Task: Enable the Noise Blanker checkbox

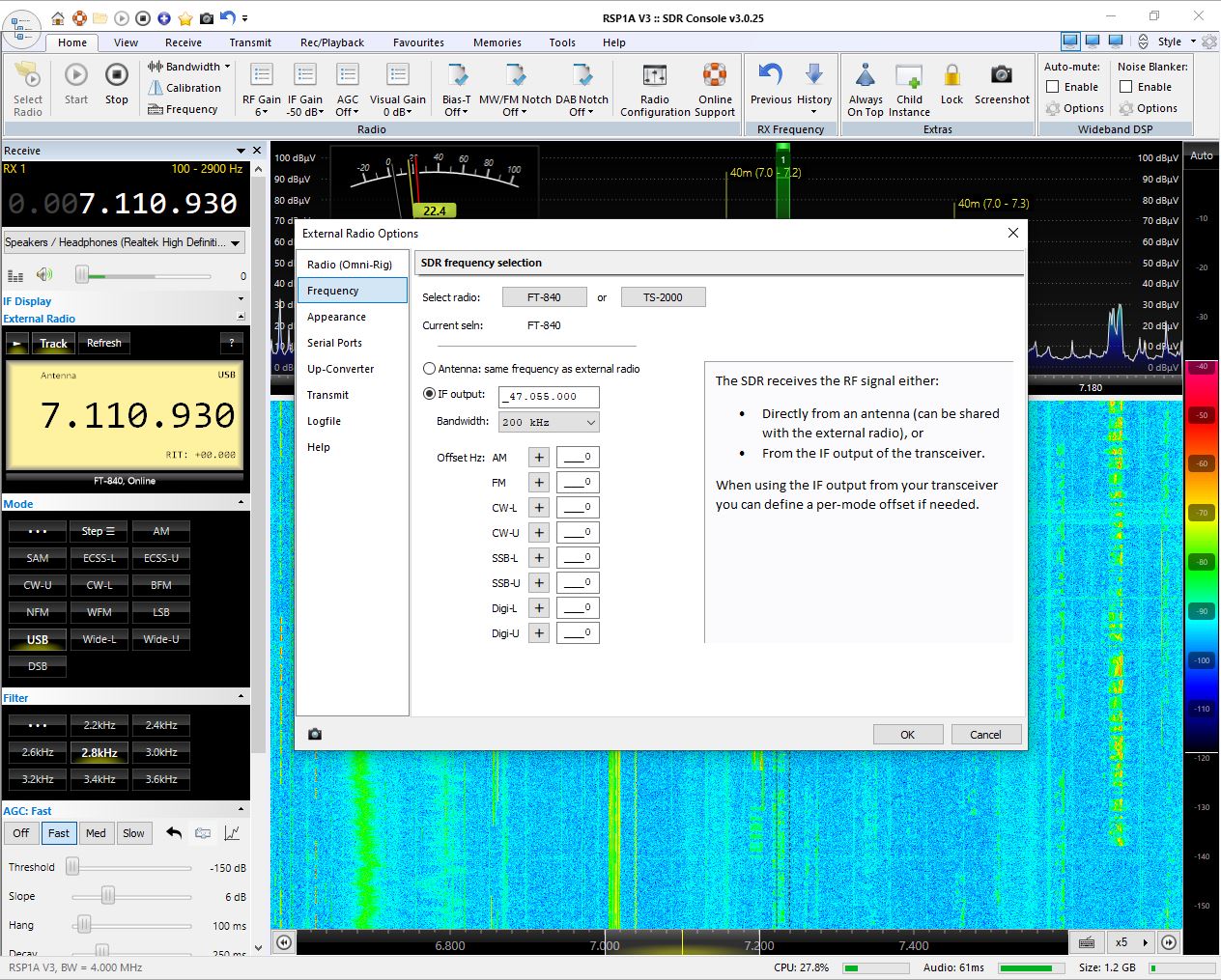Action: [1125, 87]
